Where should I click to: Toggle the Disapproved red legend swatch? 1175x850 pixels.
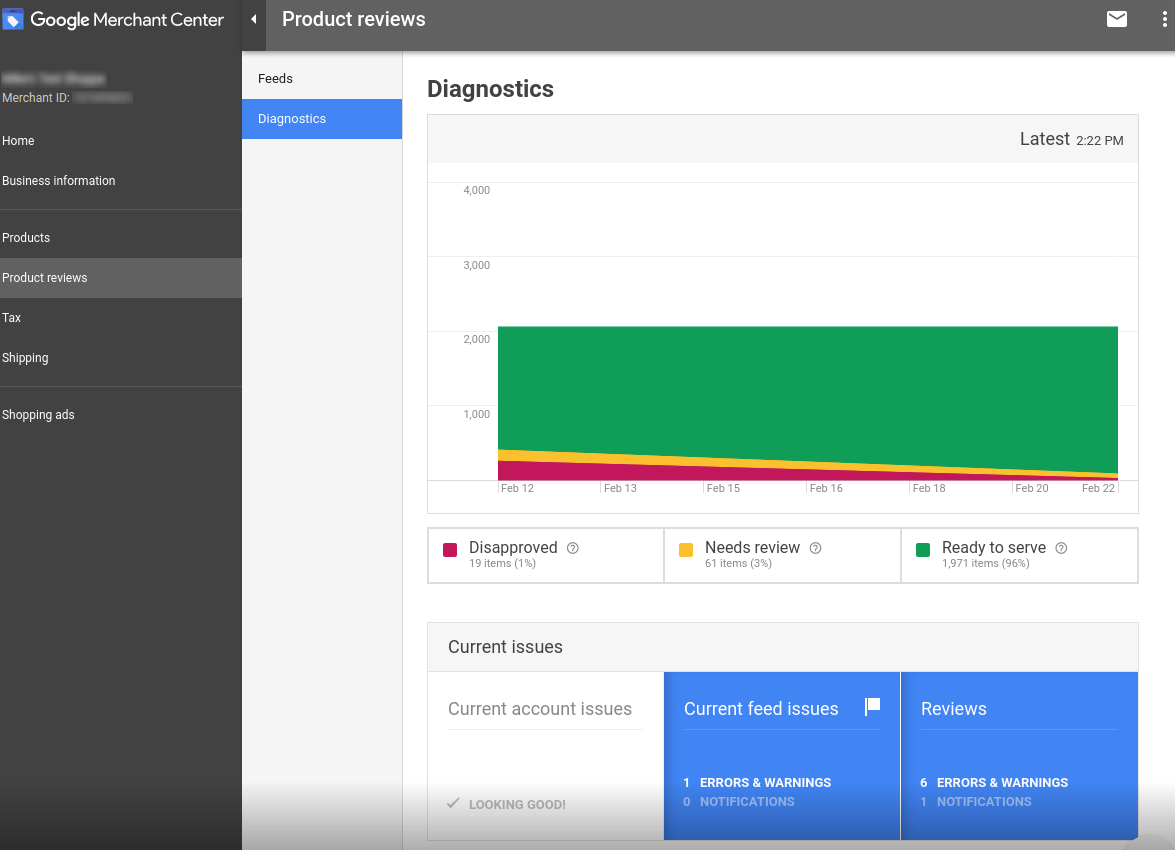point(450,550)
